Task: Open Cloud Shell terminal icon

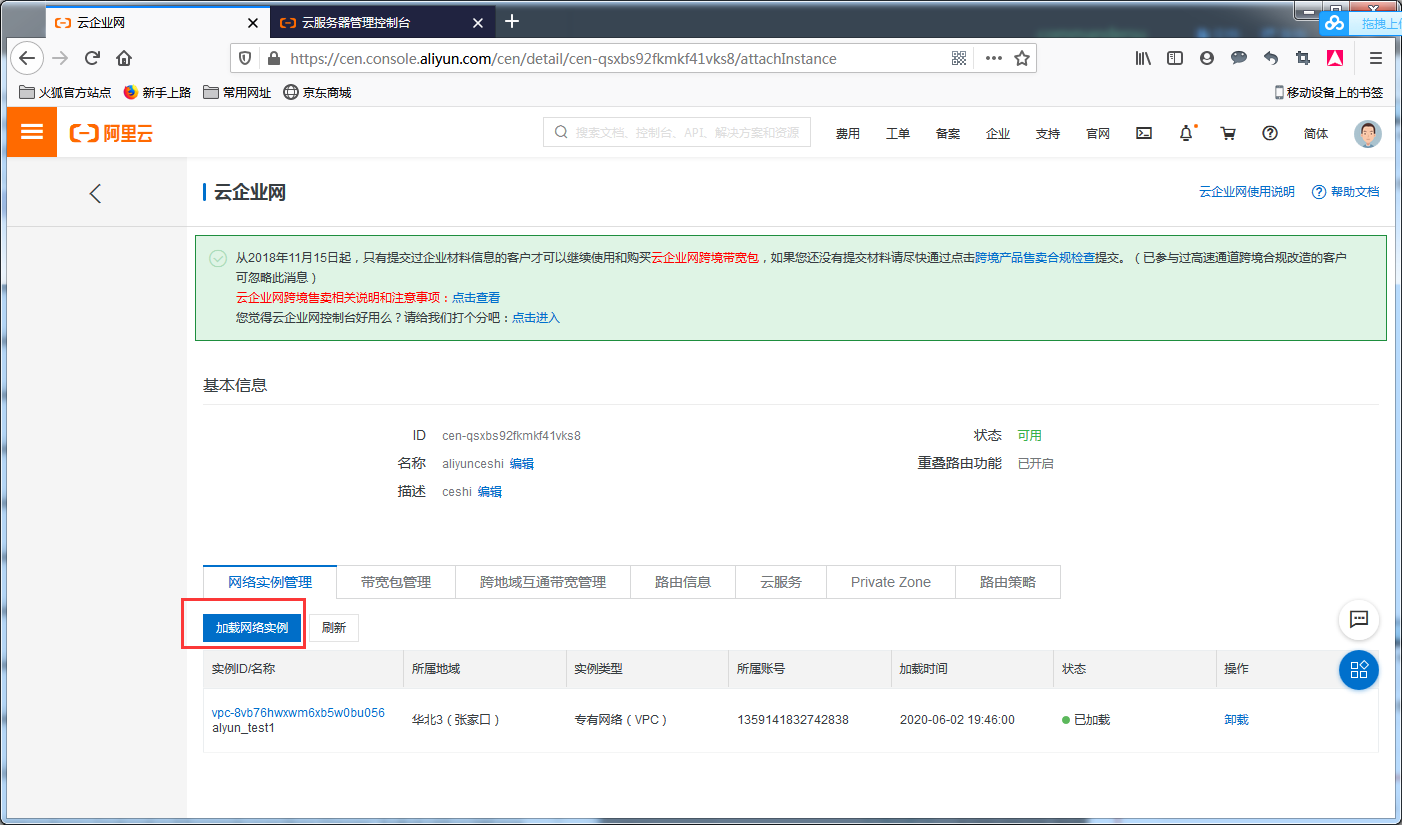Action: [x=1143, y=132]
